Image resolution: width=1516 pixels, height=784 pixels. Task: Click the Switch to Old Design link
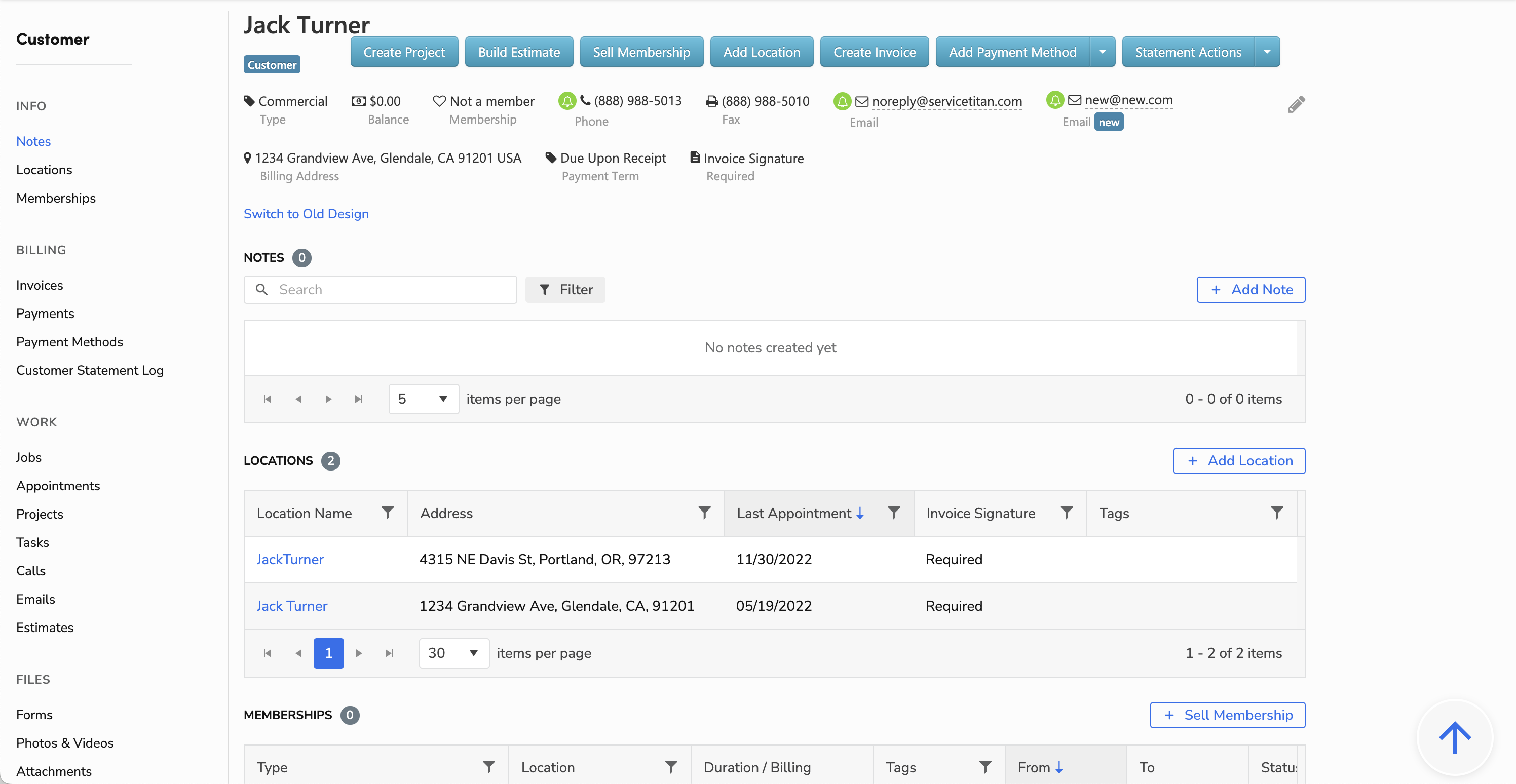click(306, 214)
